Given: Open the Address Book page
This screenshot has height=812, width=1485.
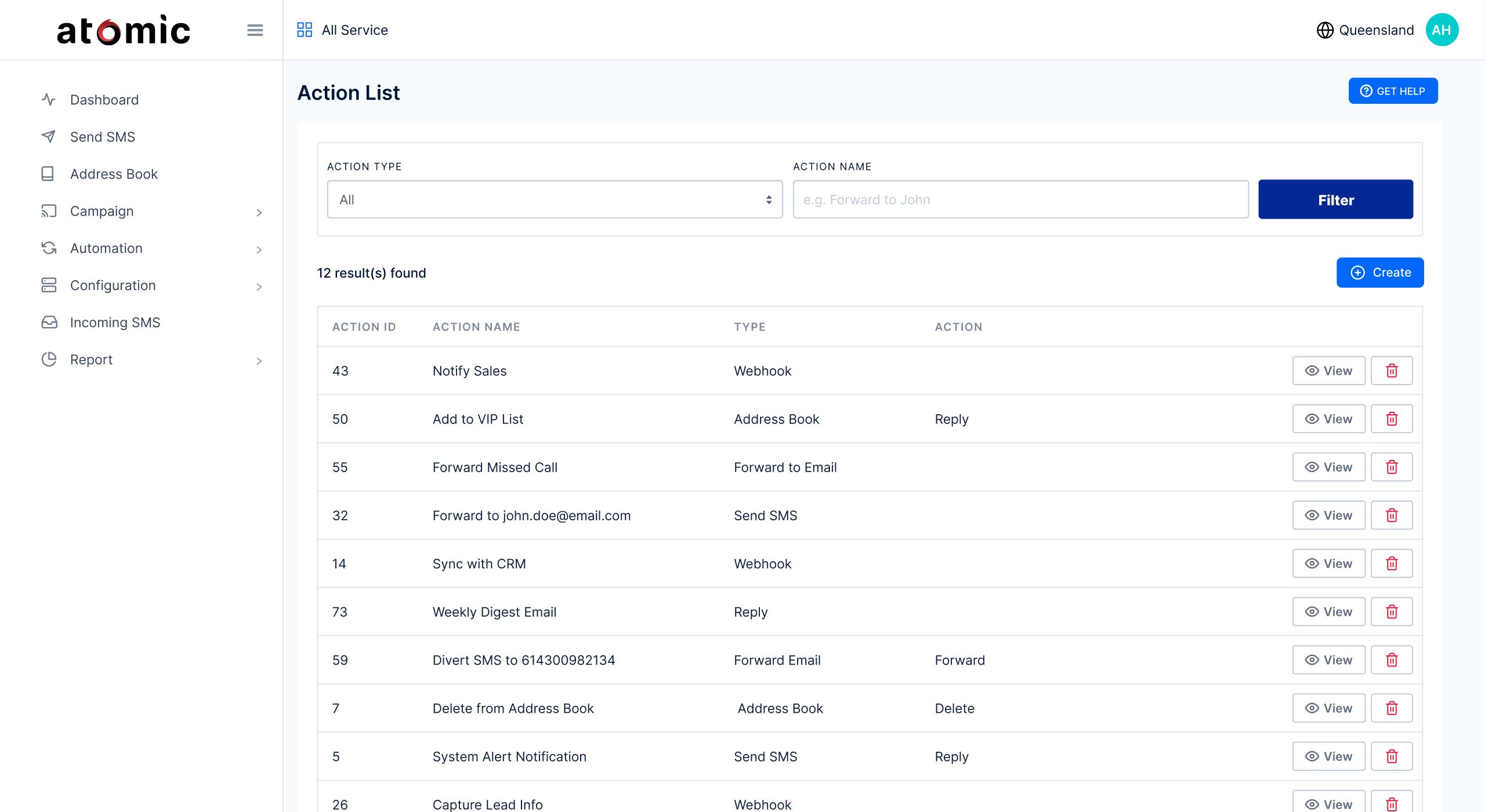Looking at the screenshot, I should (x=114, y=174).
